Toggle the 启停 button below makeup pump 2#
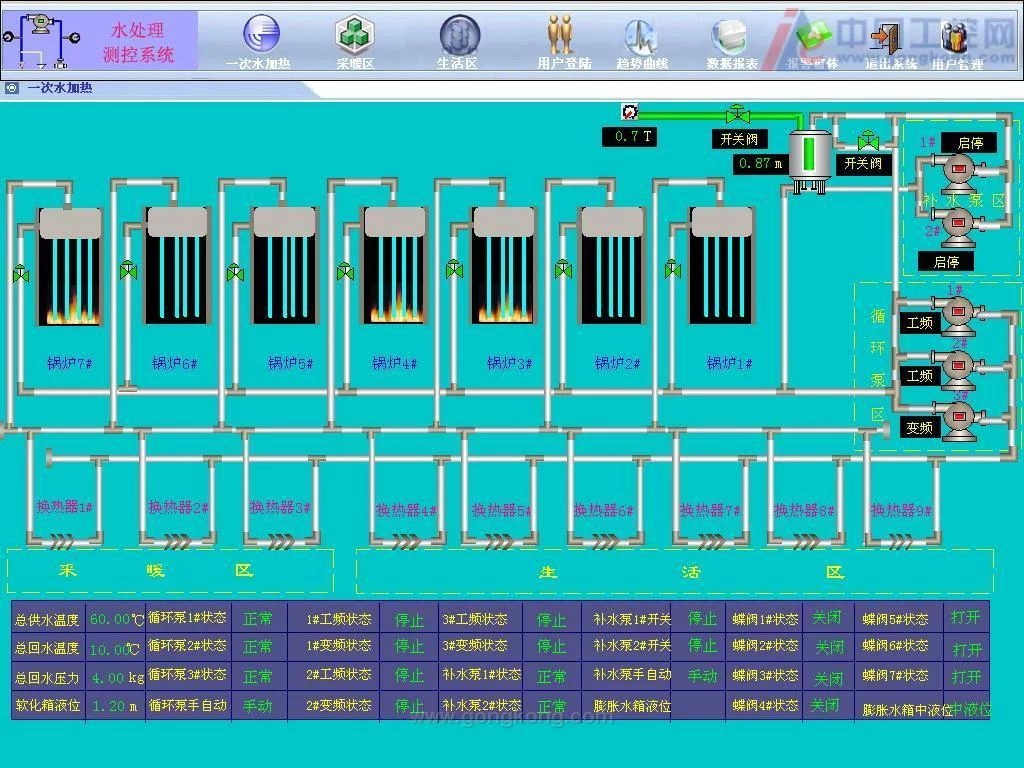Viewport: 1024px width, 768px height. click(946, 262)
